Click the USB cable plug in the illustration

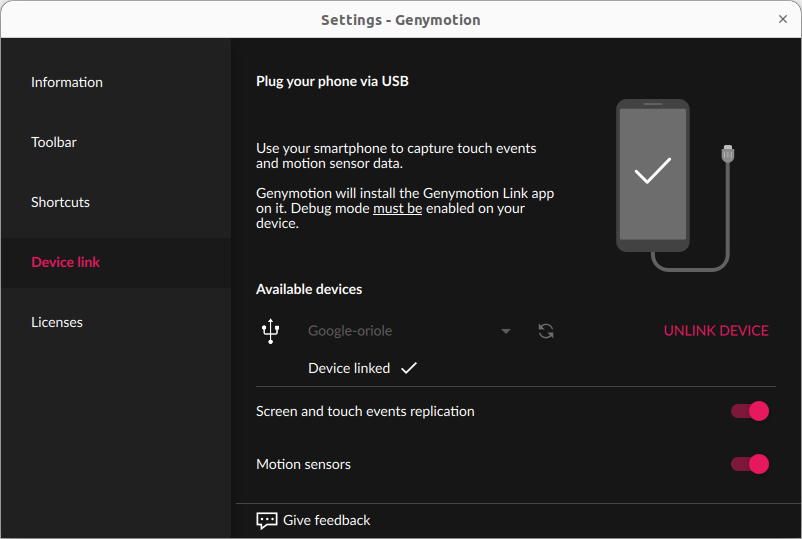tap(728, 156)
